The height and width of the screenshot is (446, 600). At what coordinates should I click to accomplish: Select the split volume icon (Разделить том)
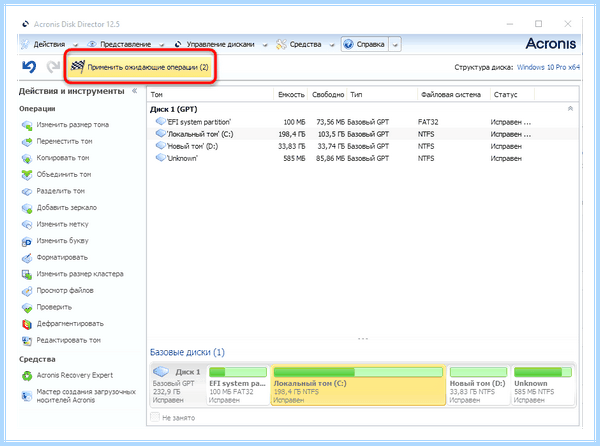(x=27, y=191)
